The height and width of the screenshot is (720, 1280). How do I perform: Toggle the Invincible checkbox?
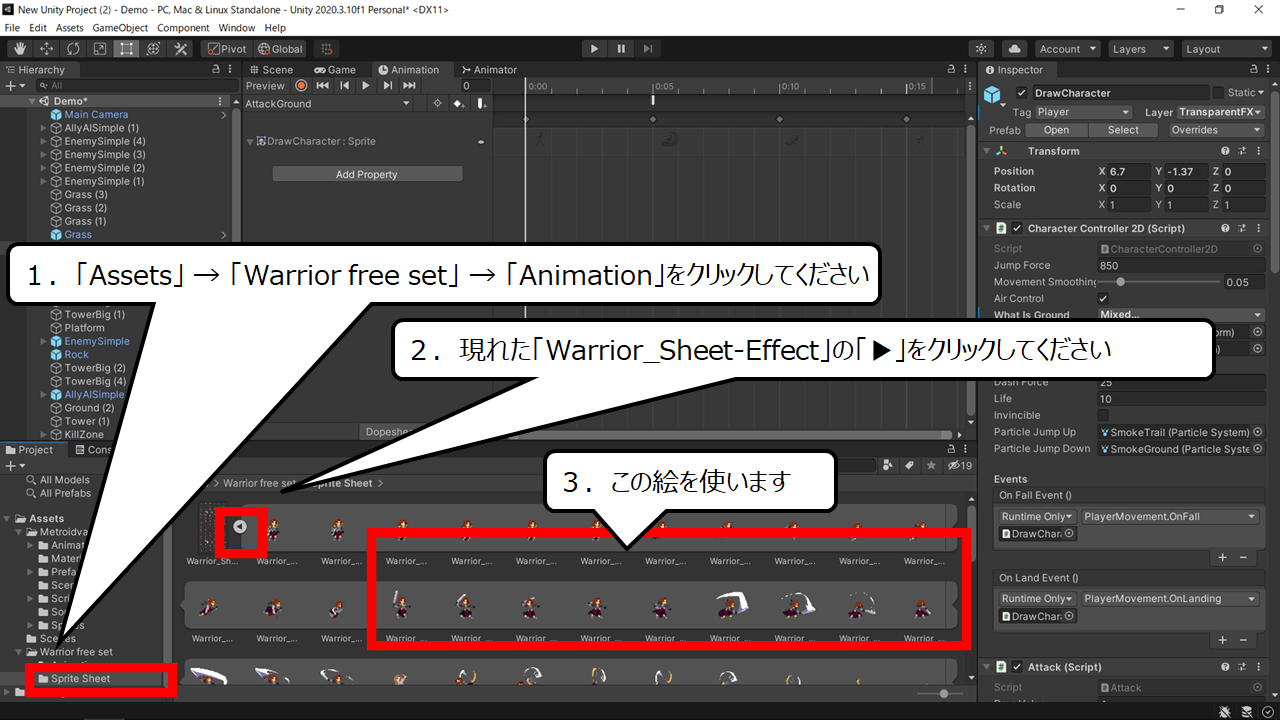1103,415
